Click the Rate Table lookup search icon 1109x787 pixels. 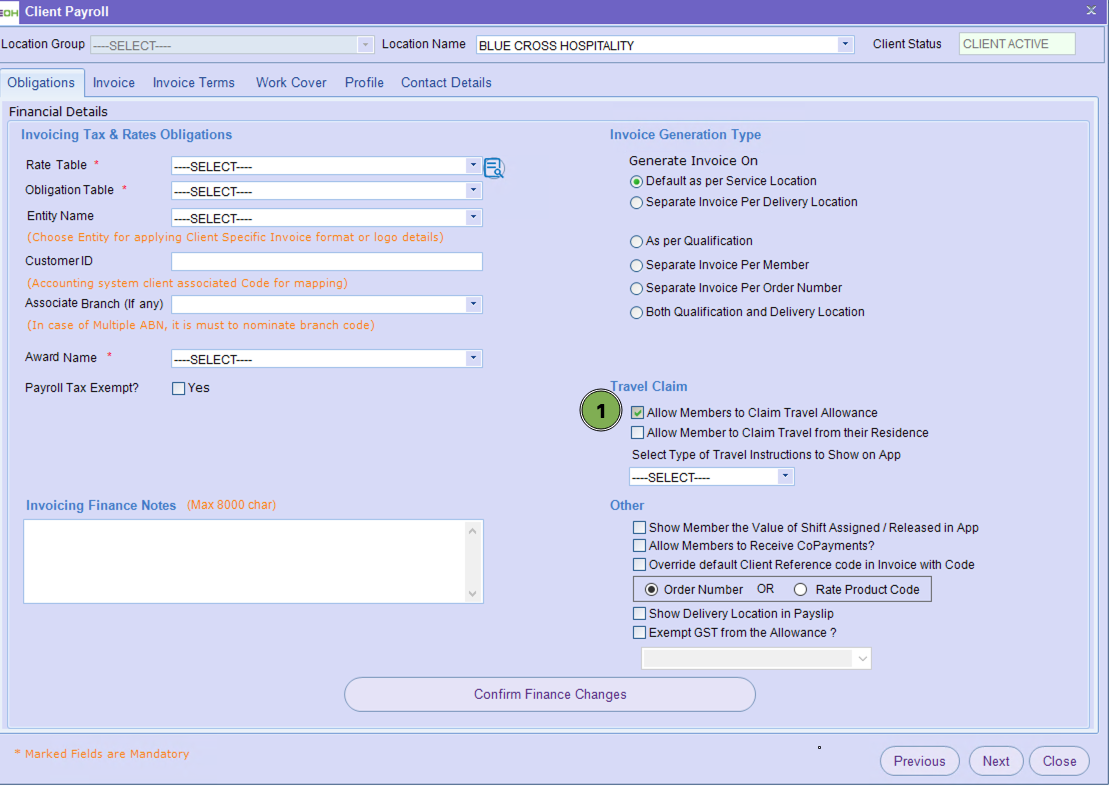tap(494, 168)
